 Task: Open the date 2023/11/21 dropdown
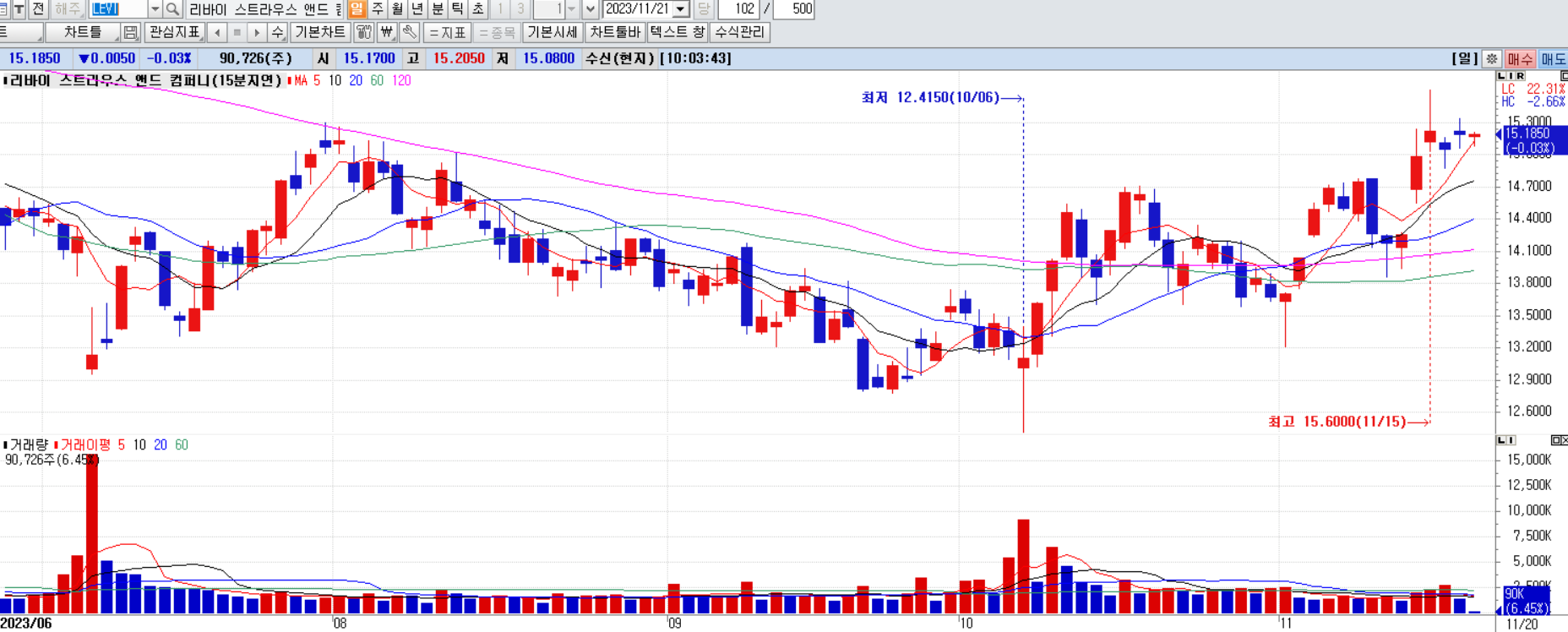680,9
